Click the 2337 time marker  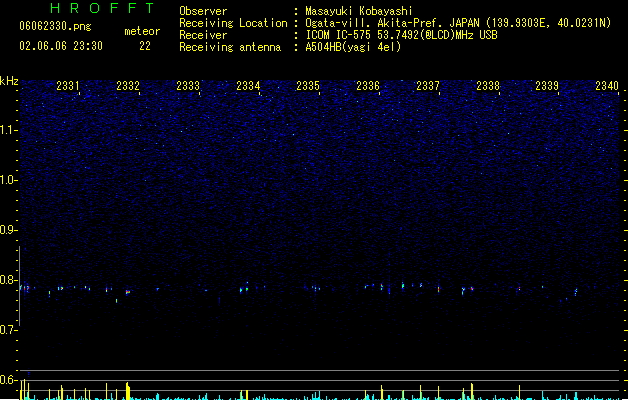pyautogui.click(x=428, y=85)
